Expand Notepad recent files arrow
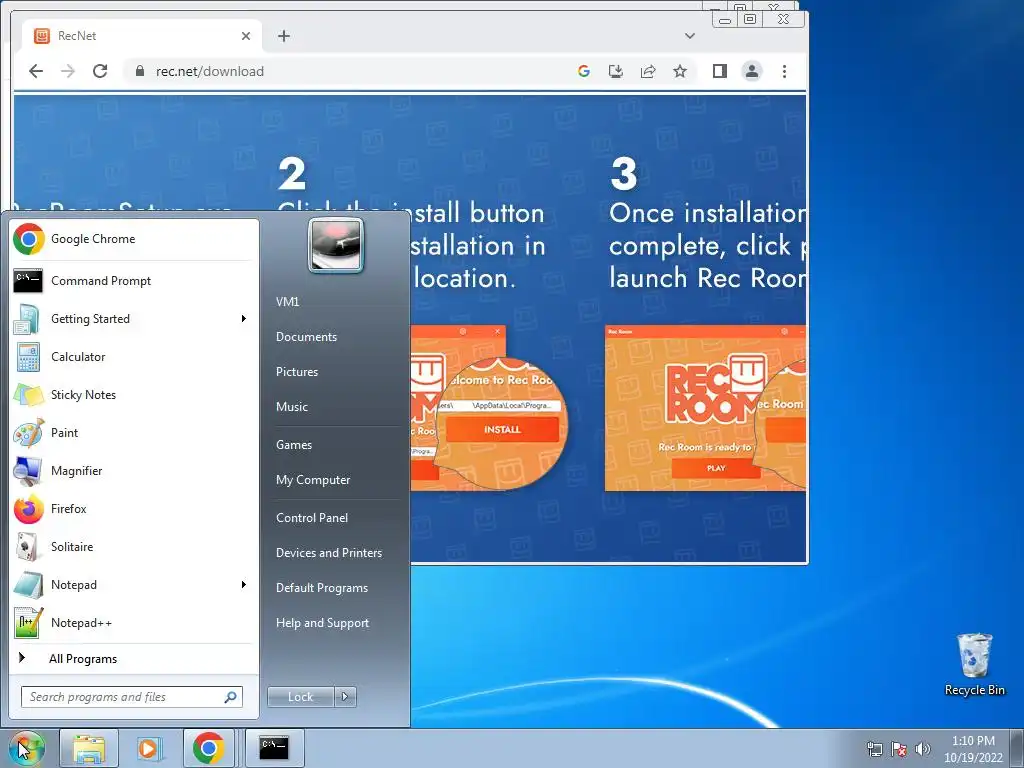The height and width of the screenshot is (768, 1024). [244, 584]
